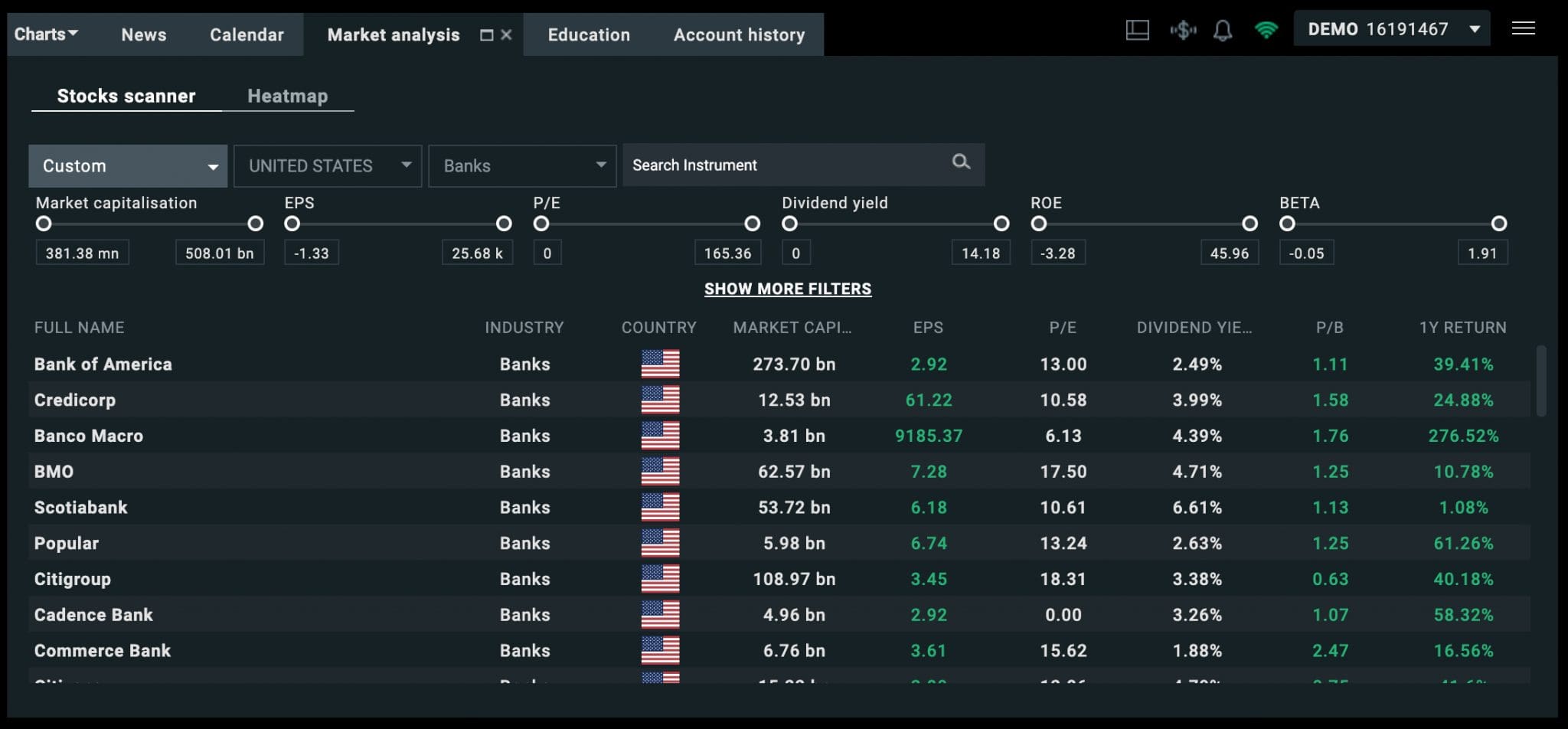1568x729 pixels.
Task: Open notifications bell icon
Action: click(x=1223, y=30)
